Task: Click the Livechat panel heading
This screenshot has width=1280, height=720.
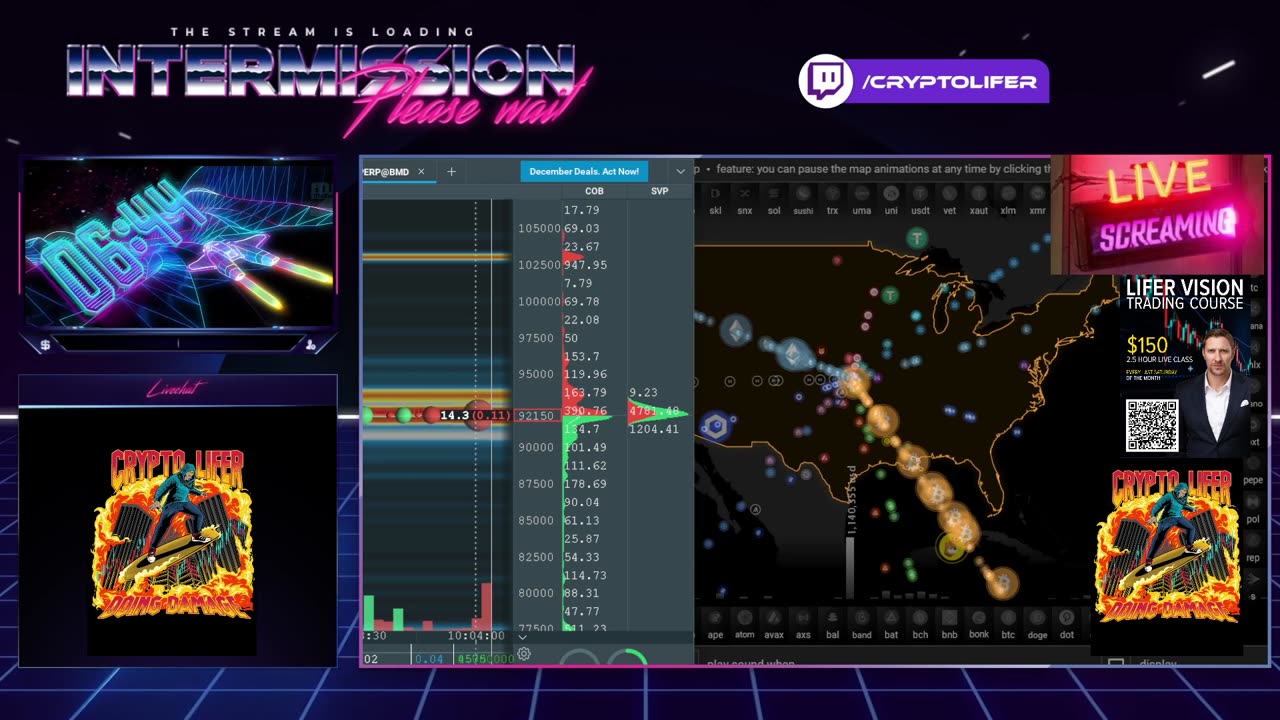Action: (x=175, y=390)
